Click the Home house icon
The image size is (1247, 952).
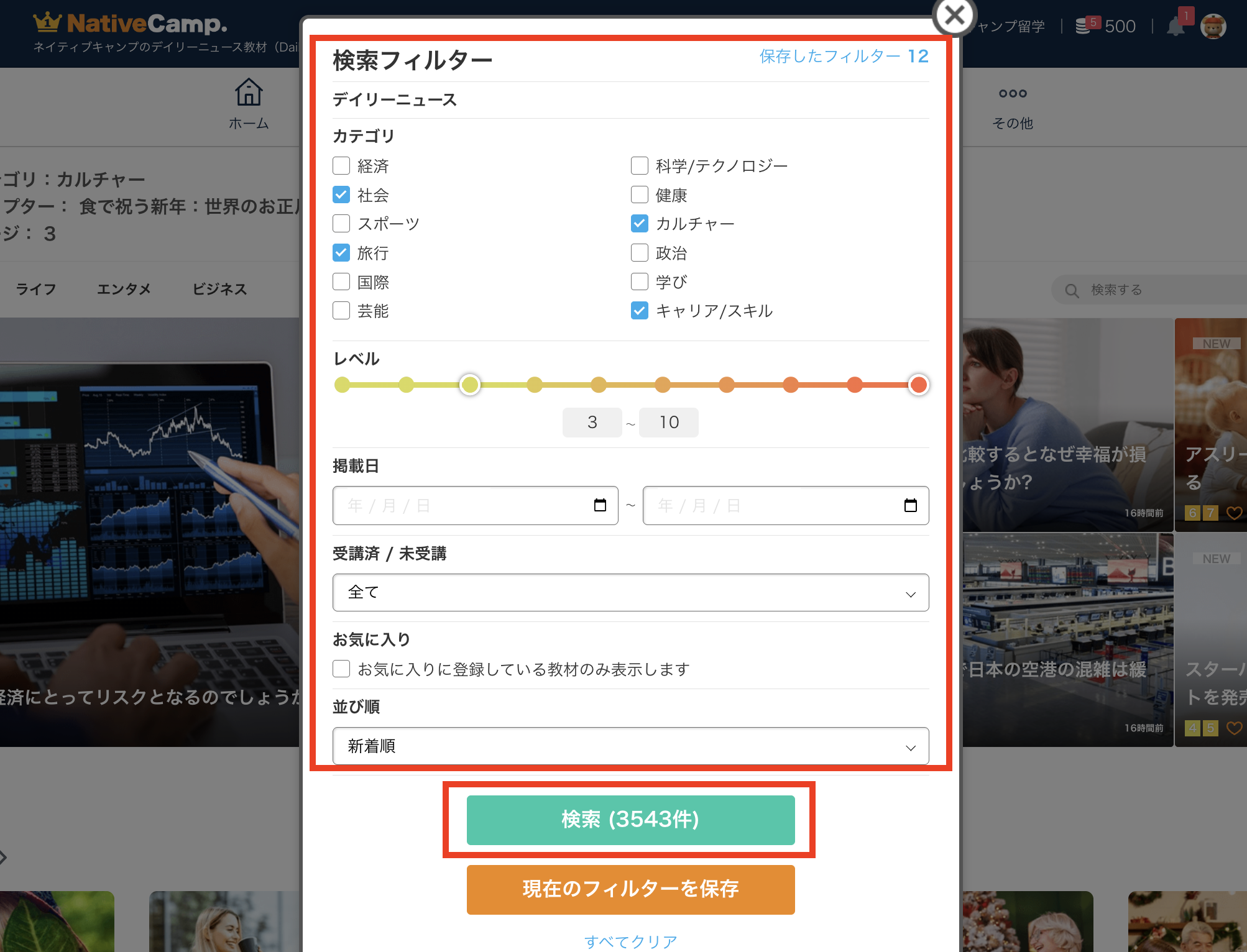(x=248, y=93)
